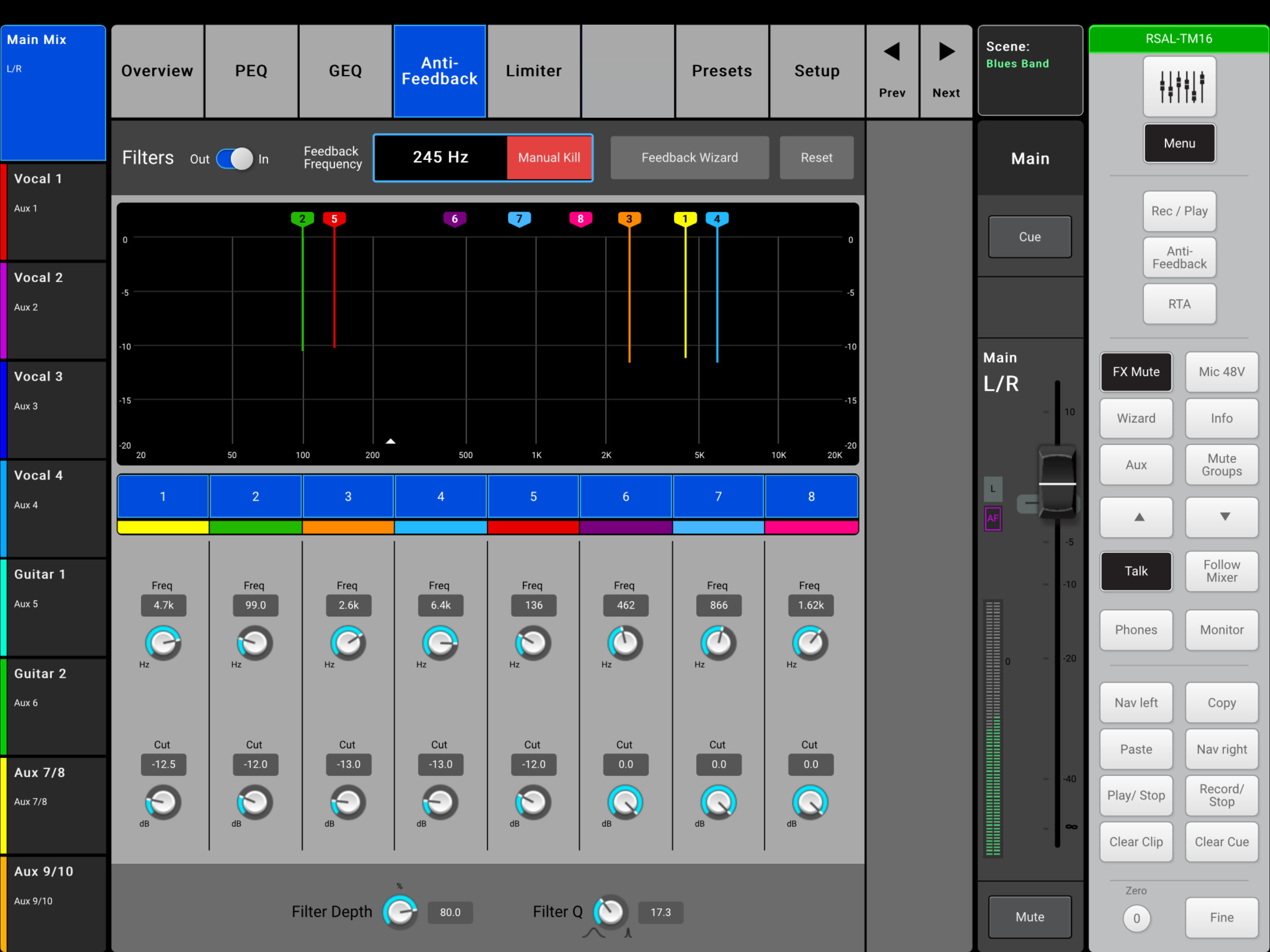Open the Presets tab
This screenshot has height=952, width=1270.
coord(721,71)
